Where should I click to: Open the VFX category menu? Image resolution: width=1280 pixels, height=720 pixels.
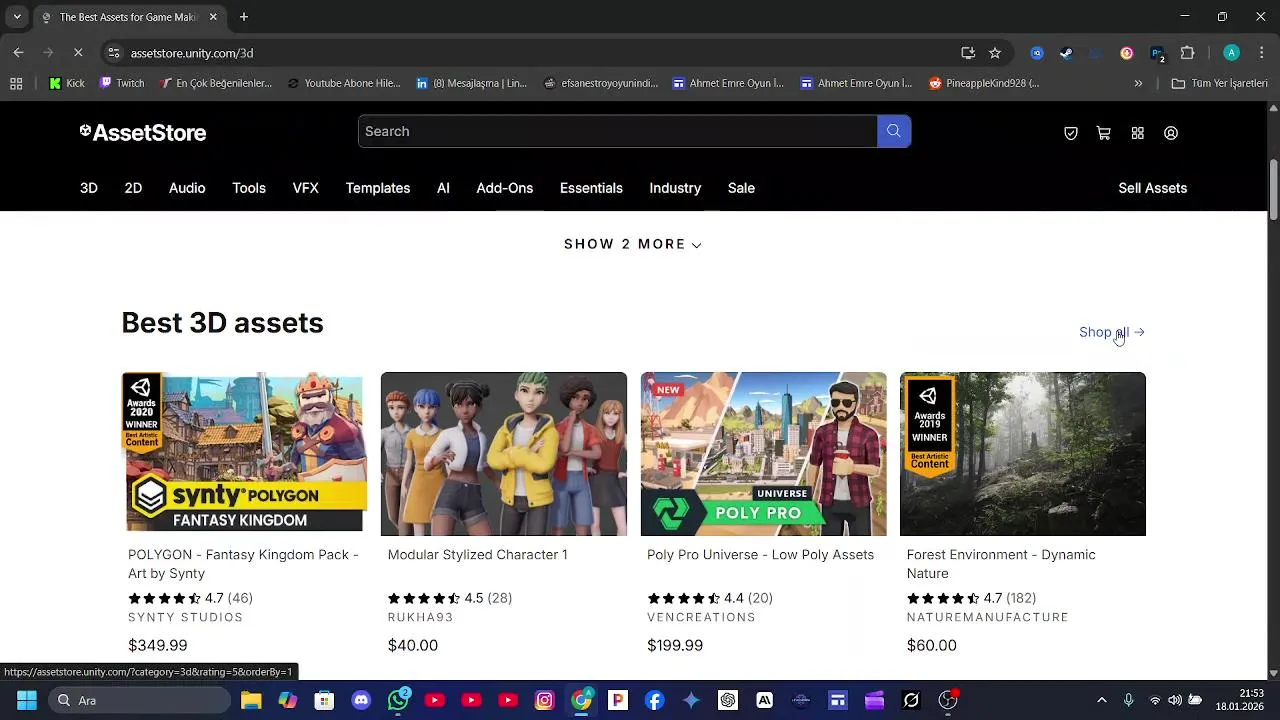[x=306, y=188]
